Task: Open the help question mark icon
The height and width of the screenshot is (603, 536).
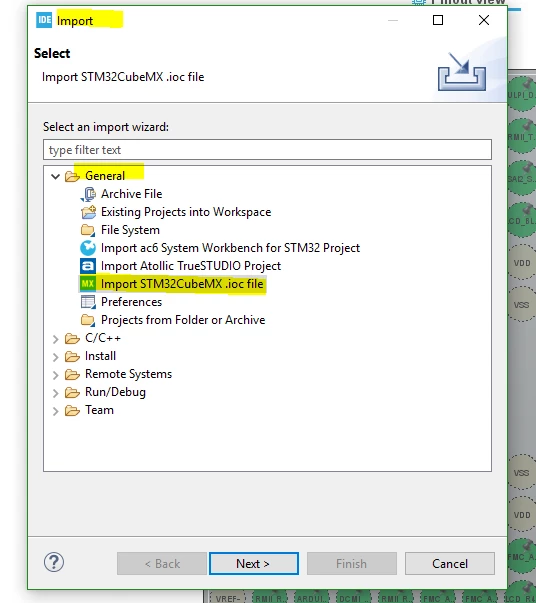Action: coord(54,562)
